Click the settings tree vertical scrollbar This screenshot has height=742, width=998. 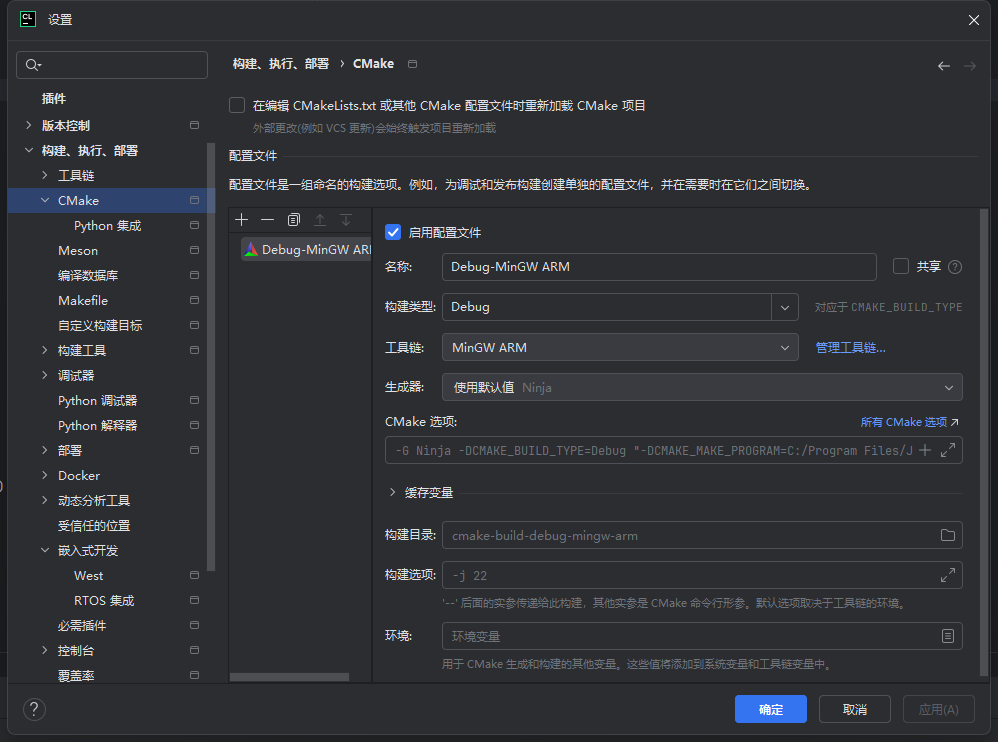[x=211, y=356]
